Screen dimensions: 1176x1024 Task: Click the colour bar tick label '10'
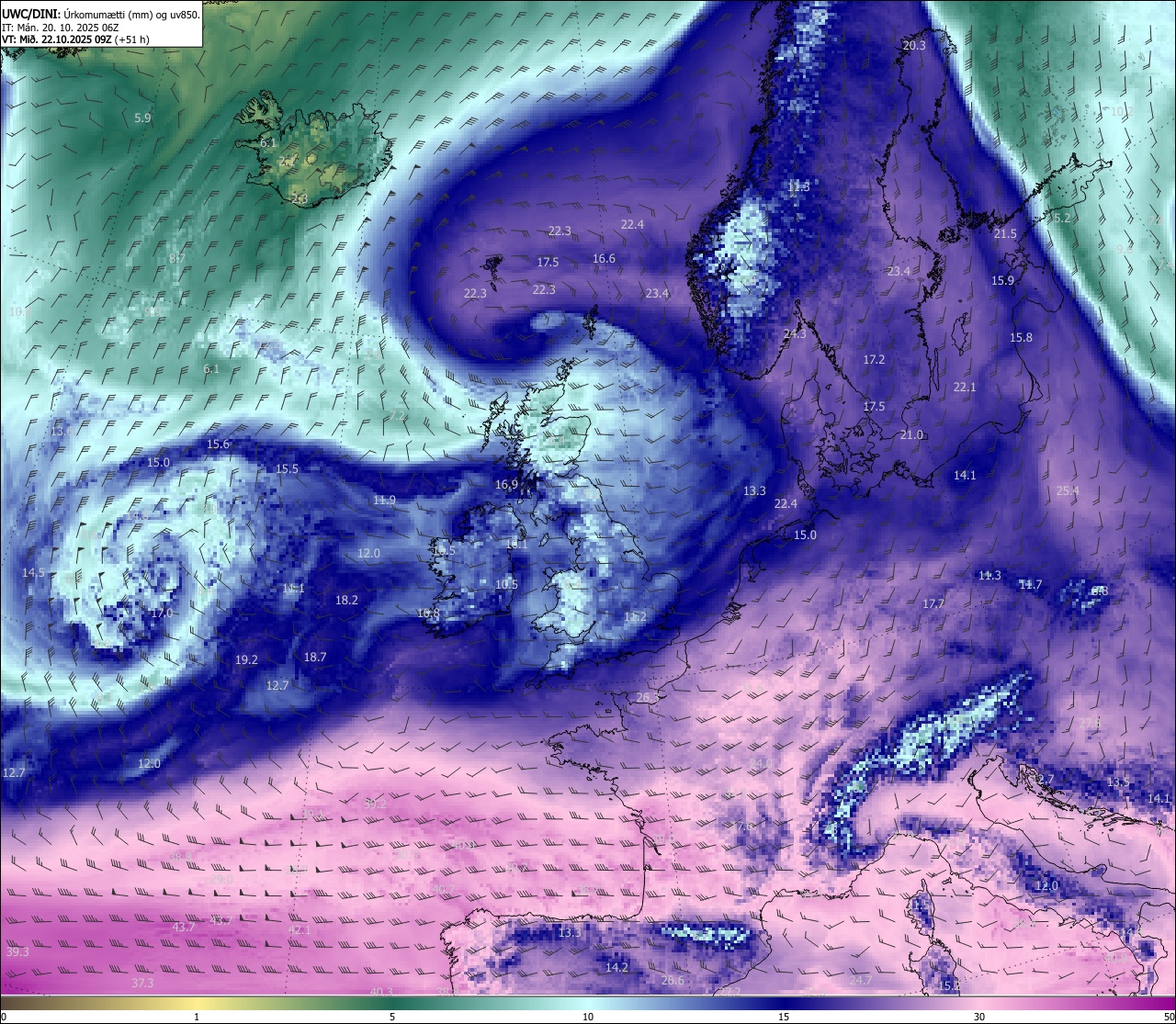588,1017
